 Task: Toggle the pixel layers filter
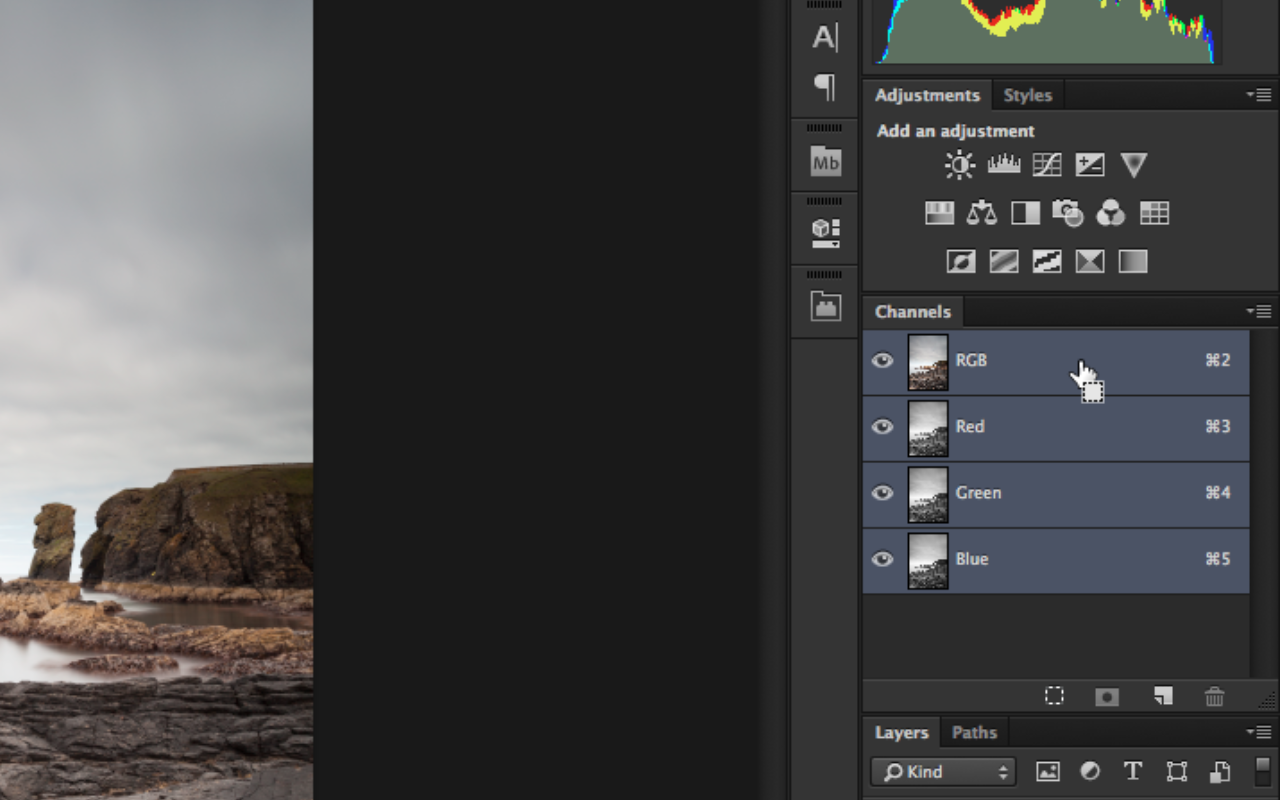pyautogui.click(x=1047, y=771)
